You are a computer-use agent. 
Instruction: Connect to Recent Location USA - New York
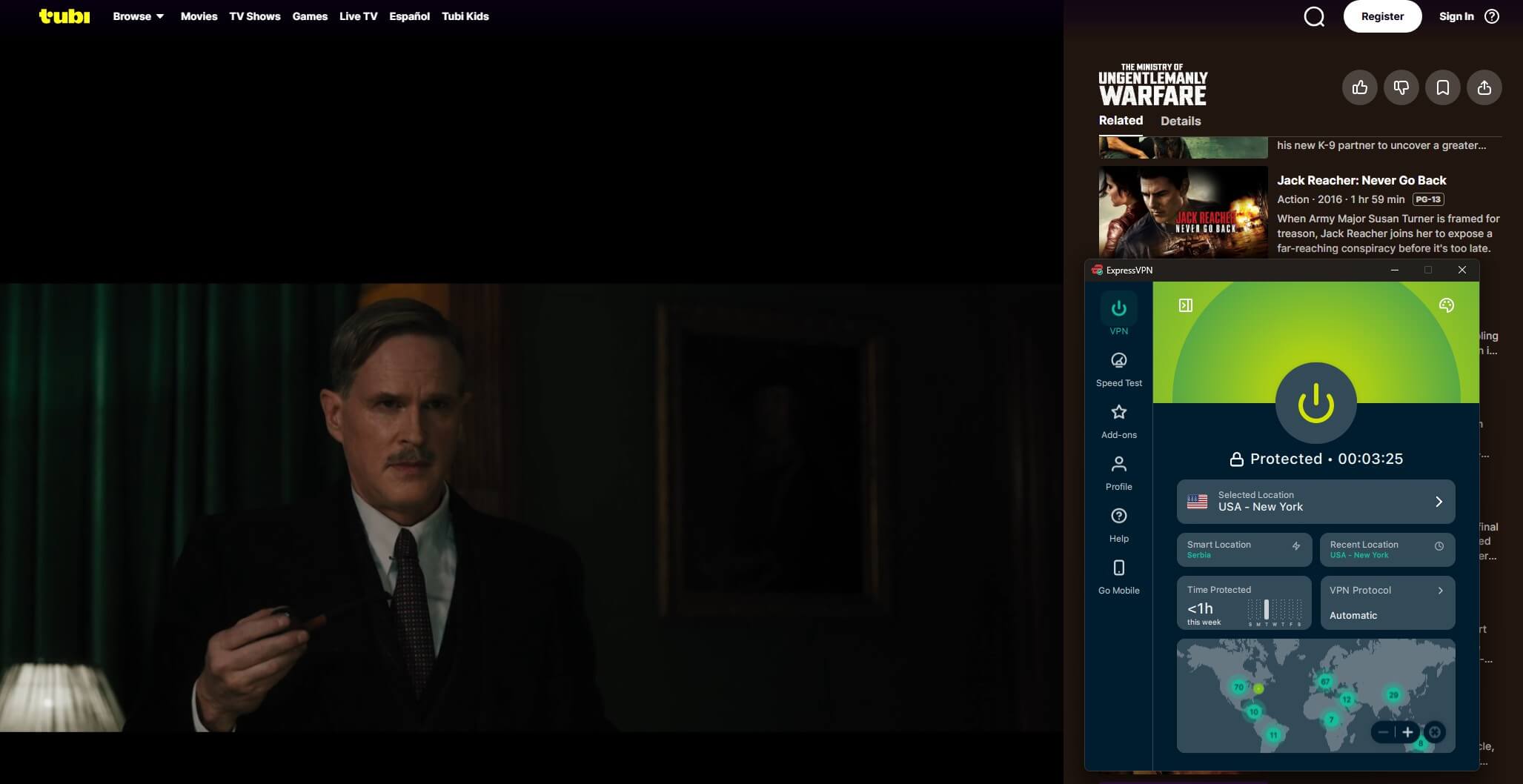point(1387,550)
